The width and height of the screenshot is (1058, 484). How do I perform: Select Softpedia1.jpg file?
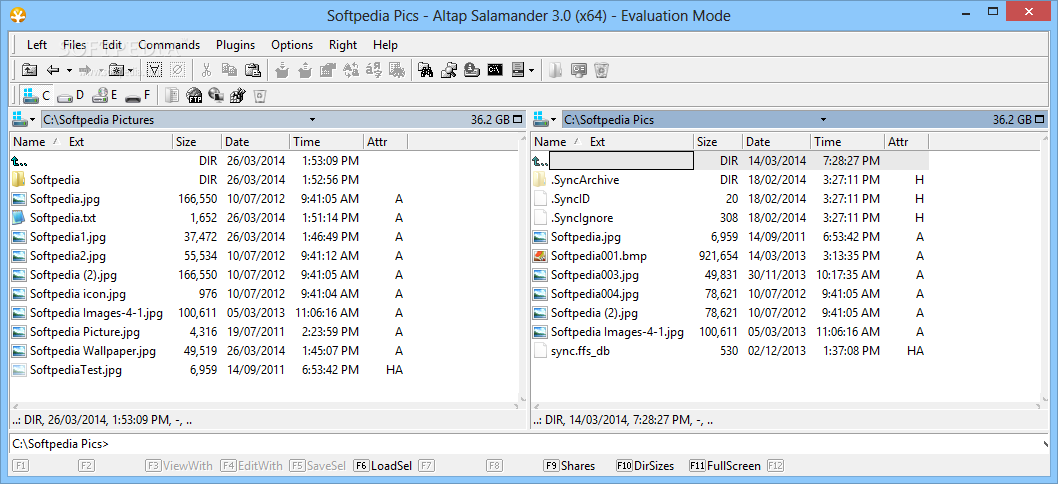[67, 237]
